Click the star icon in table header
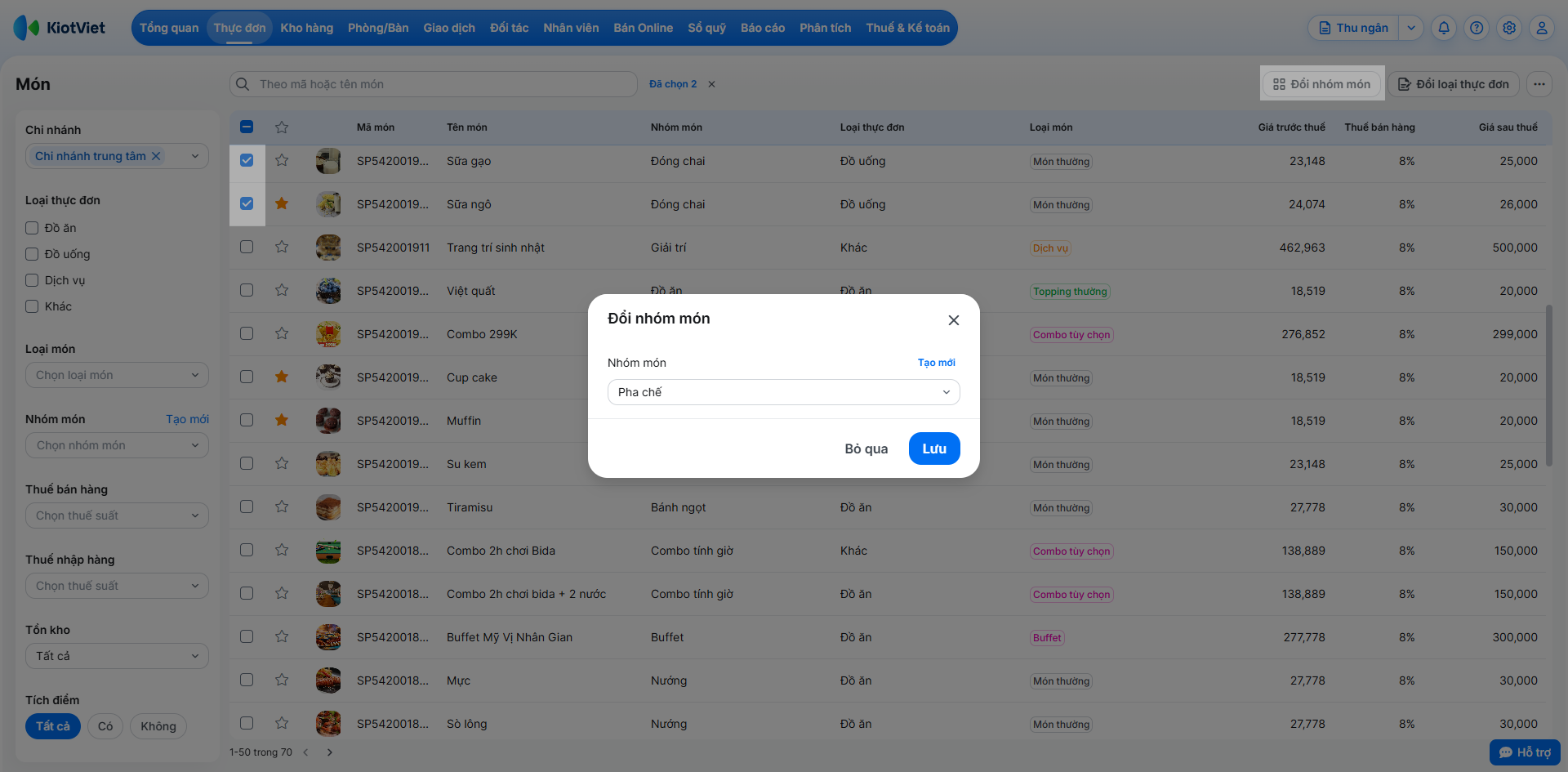 point(282,127)
